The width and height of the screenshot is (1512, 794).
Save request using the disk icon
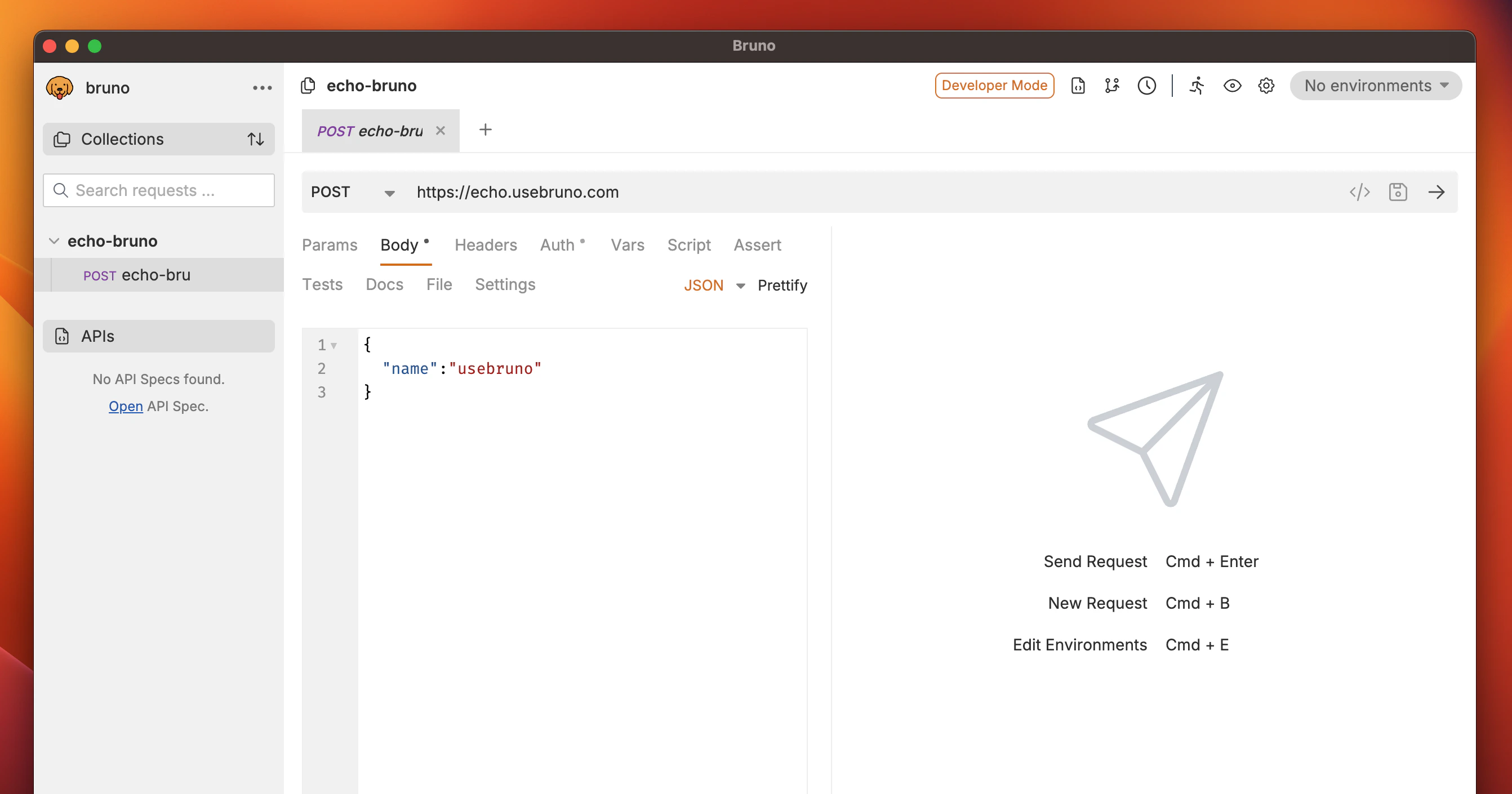coord(1398,192)
